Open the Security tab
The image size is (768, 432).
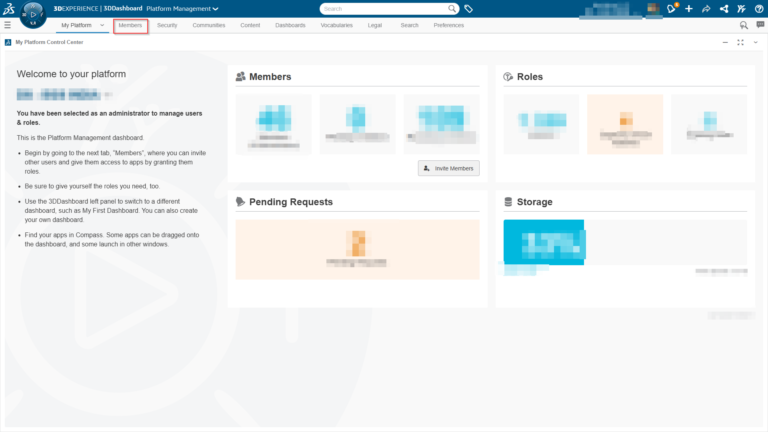[167, 25]
